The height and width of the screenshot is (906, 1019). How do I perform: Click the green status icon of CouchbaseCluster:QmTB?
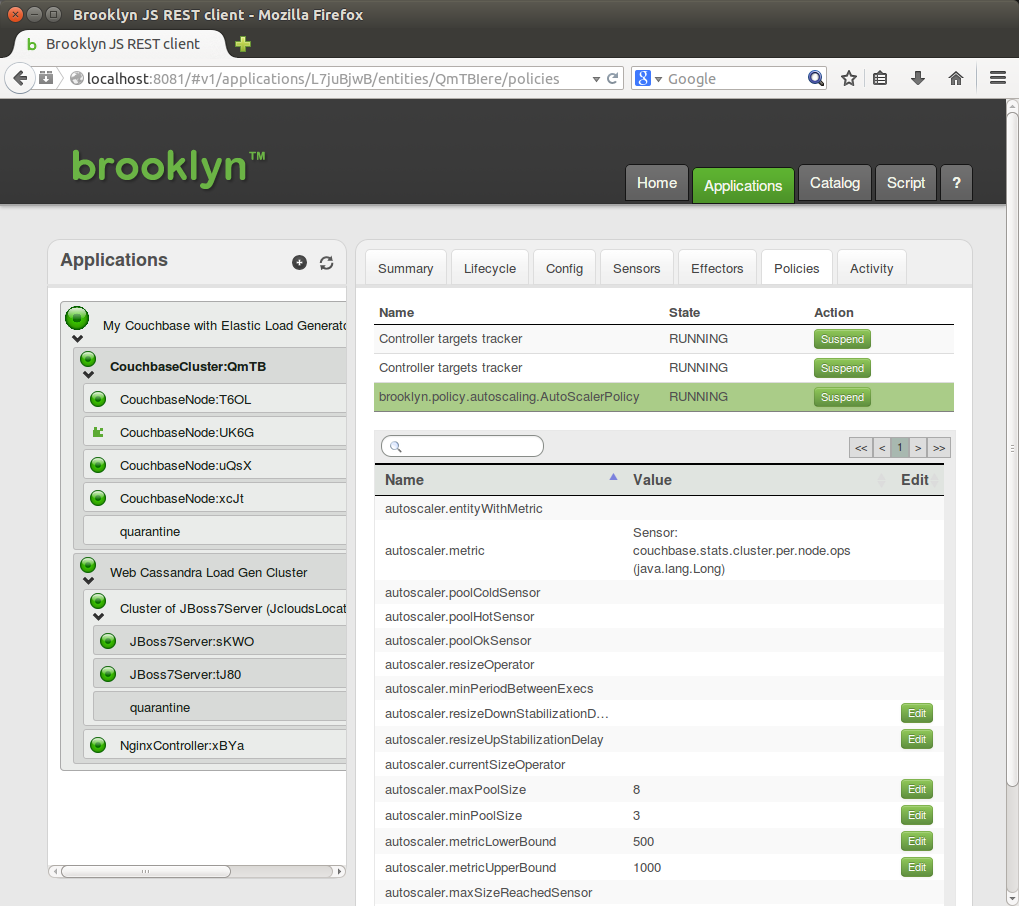(88, 359)
